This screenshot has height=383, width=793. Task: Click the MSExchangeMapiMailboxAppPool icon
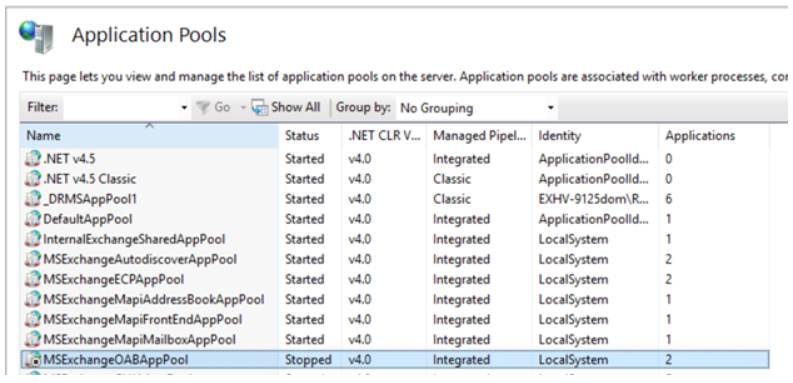[x=33, y=339]
